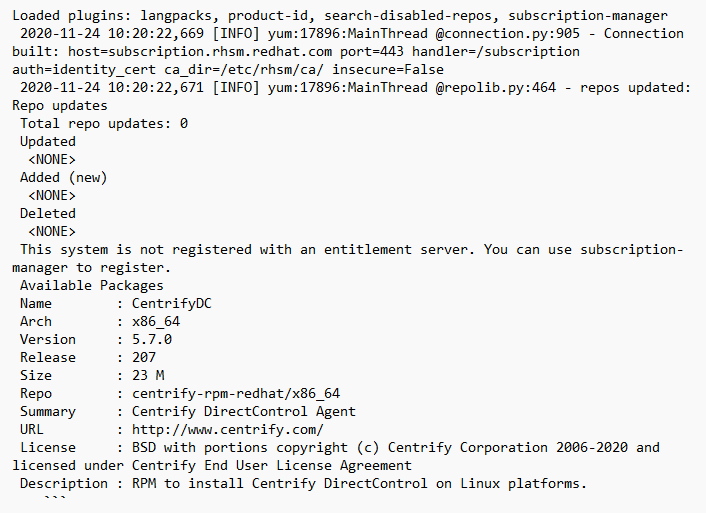
Task: Click the 'Loaded plugins' first line
Action: [x=340, y=16]
